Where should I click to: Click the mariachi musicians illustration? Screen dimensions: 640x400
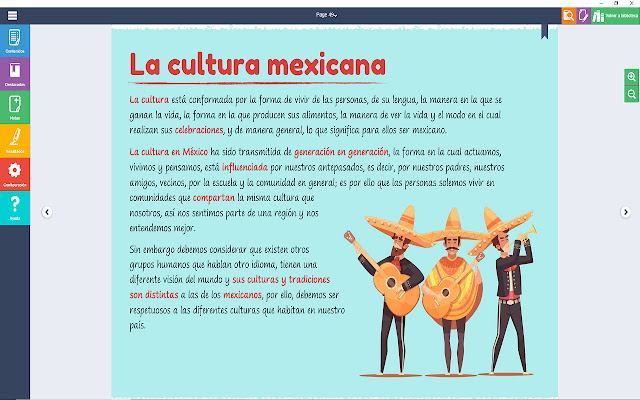pyautogui.click(x=440, y=290)
